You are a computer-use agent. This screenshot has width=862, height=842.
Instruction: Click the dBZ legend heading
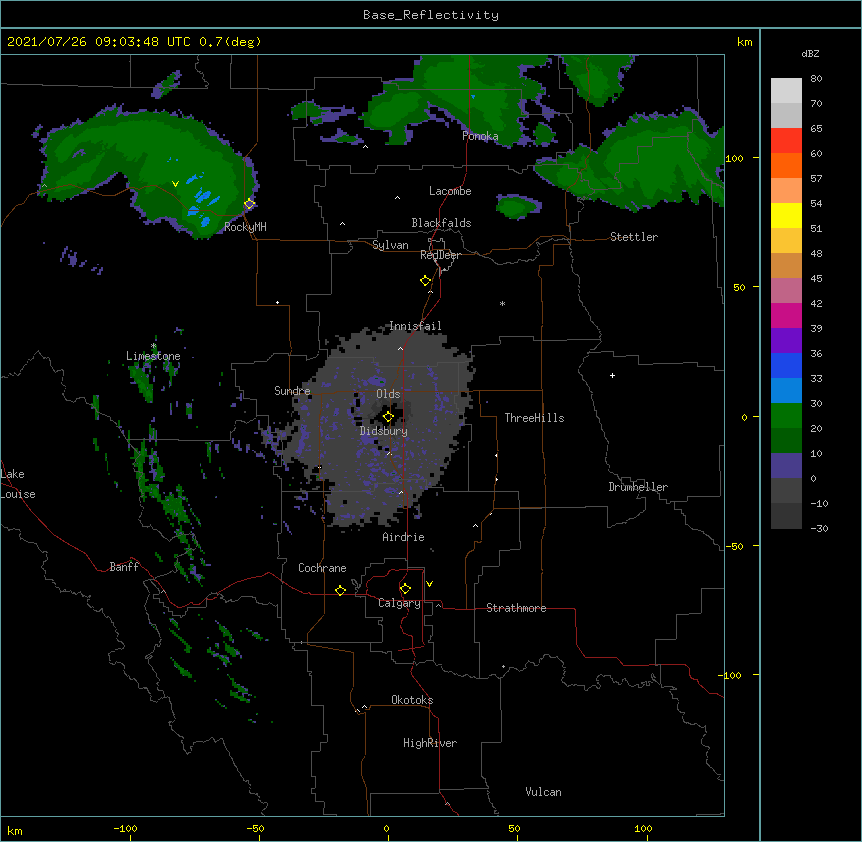pyautogui.click(x=810, y=53)
